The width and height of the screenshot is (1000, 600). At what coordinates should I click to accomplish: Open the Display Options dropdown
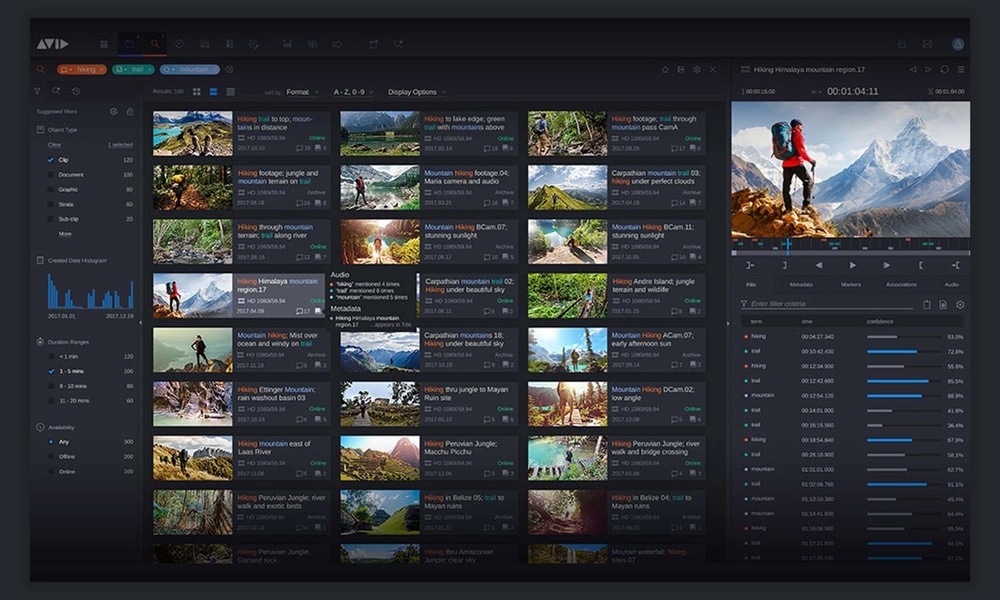pos(416,92)
